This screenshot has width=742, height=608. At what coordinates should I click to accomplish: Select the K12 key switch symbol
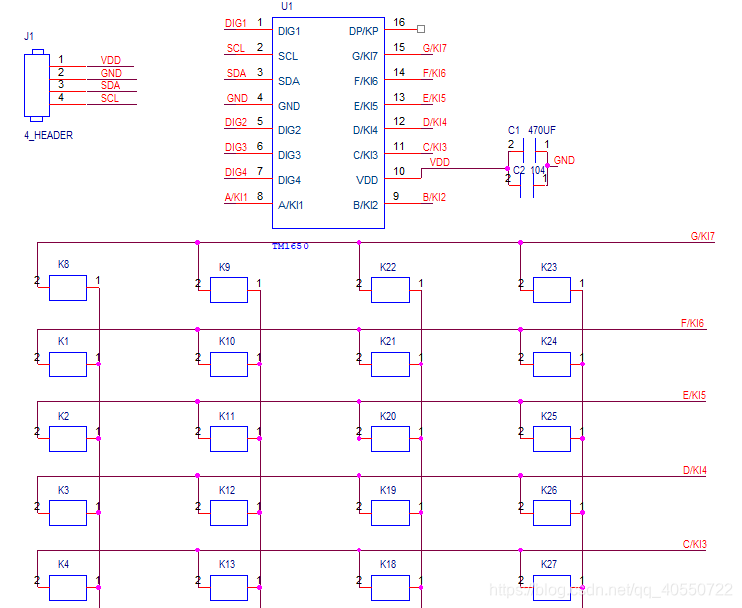point(229,513)
